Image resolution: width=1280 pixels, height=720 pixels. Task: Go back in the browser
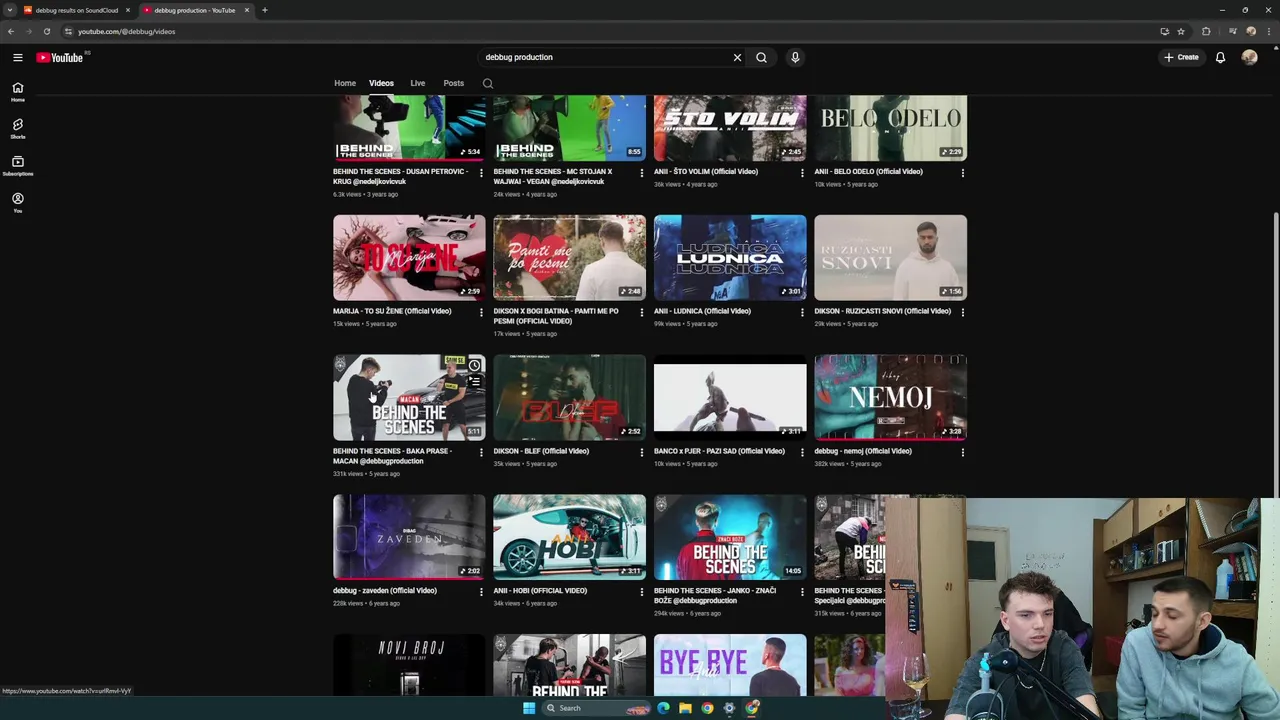(x=11, y=31)
